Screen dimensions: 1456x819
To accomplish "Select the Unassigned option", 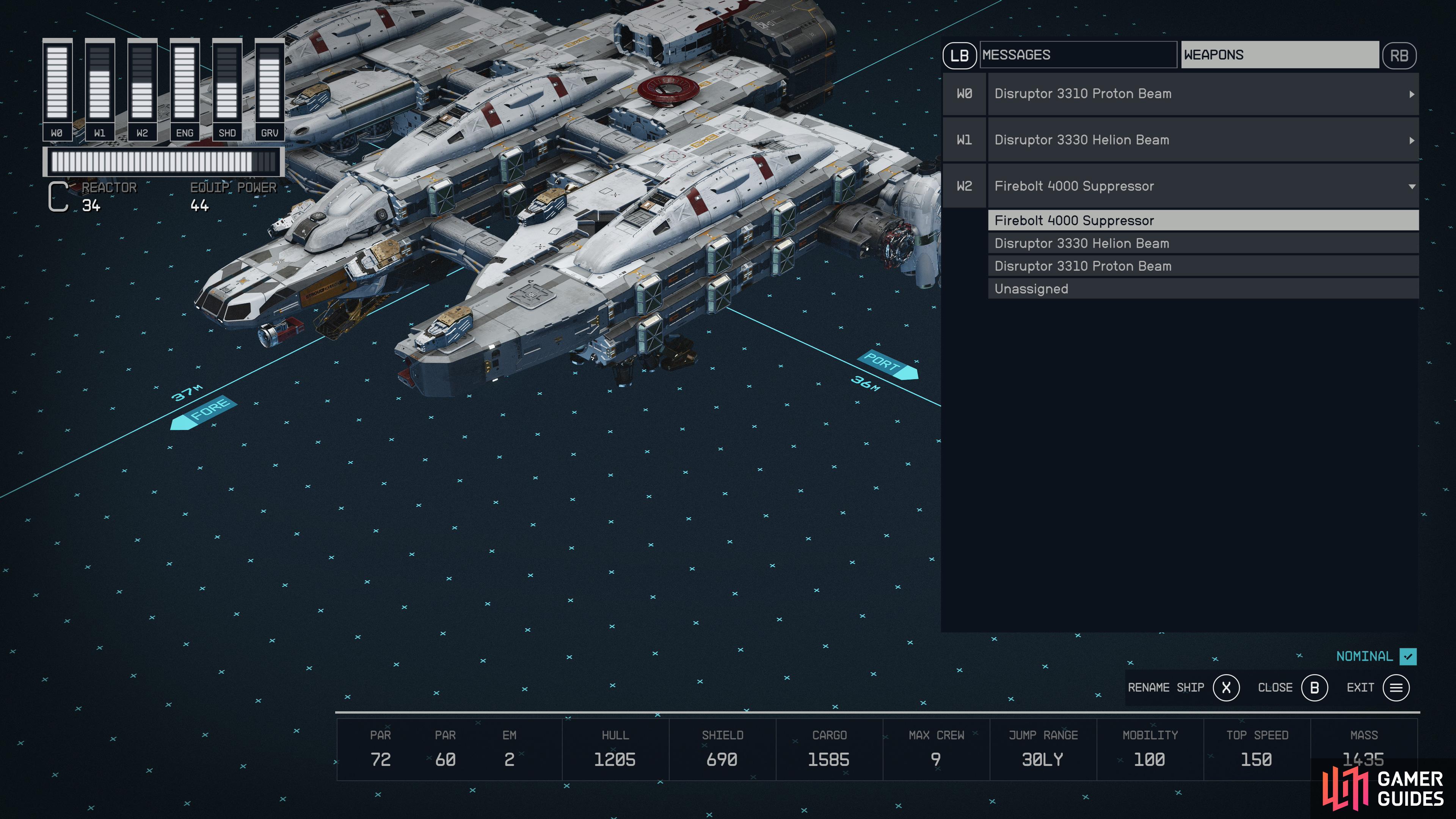I will (1203, 289).
